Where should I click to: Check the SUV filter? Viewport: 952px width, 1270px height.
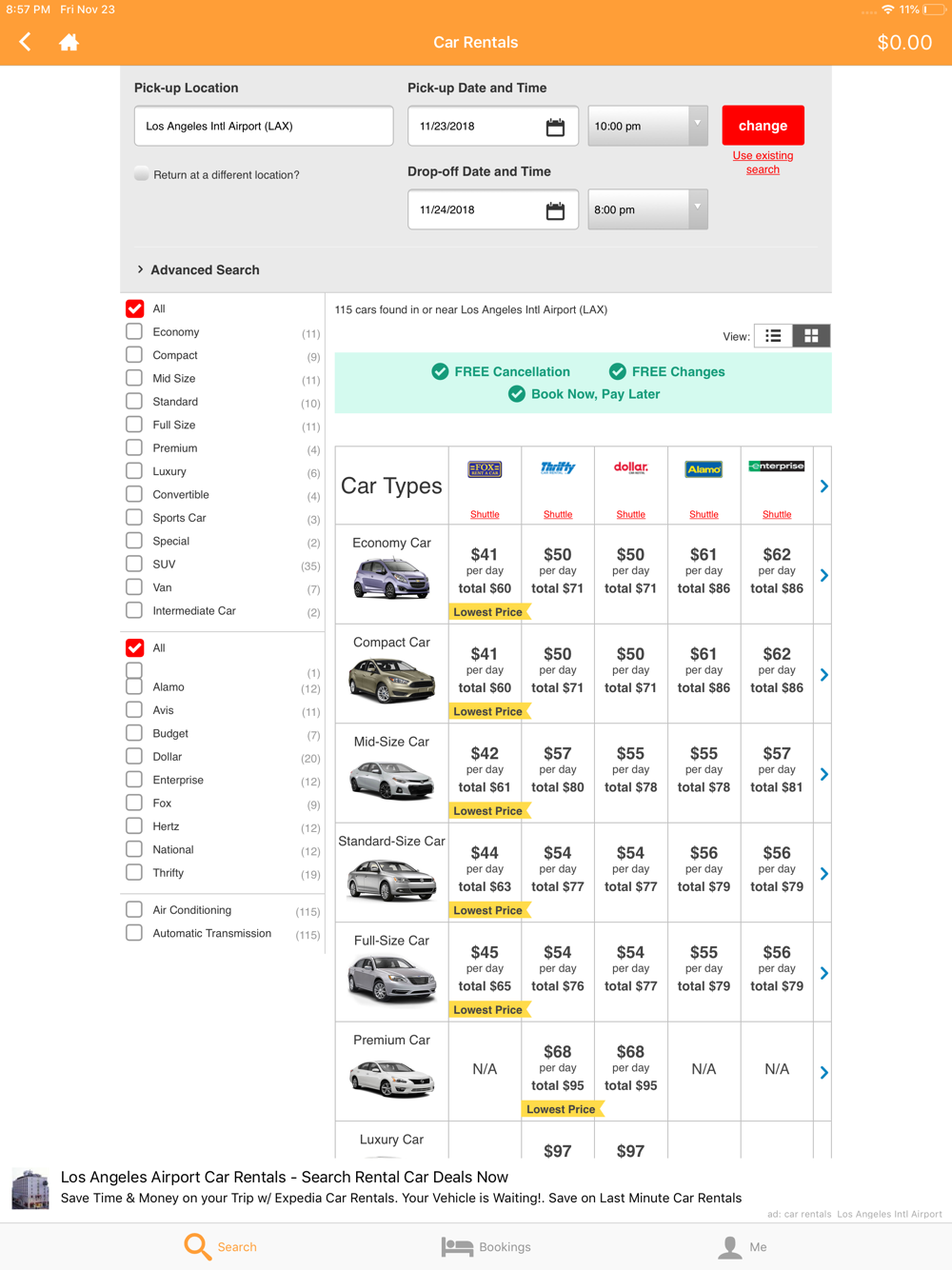[x=134, y=564]
